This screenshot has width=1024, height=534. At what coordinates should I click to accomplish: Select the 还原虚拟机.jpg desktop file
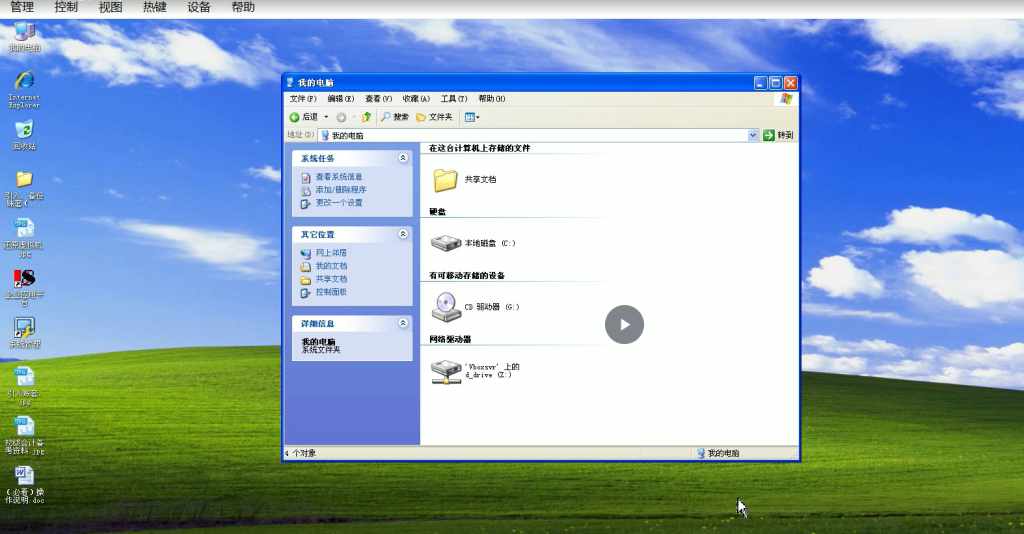click(x=24, y=238)
